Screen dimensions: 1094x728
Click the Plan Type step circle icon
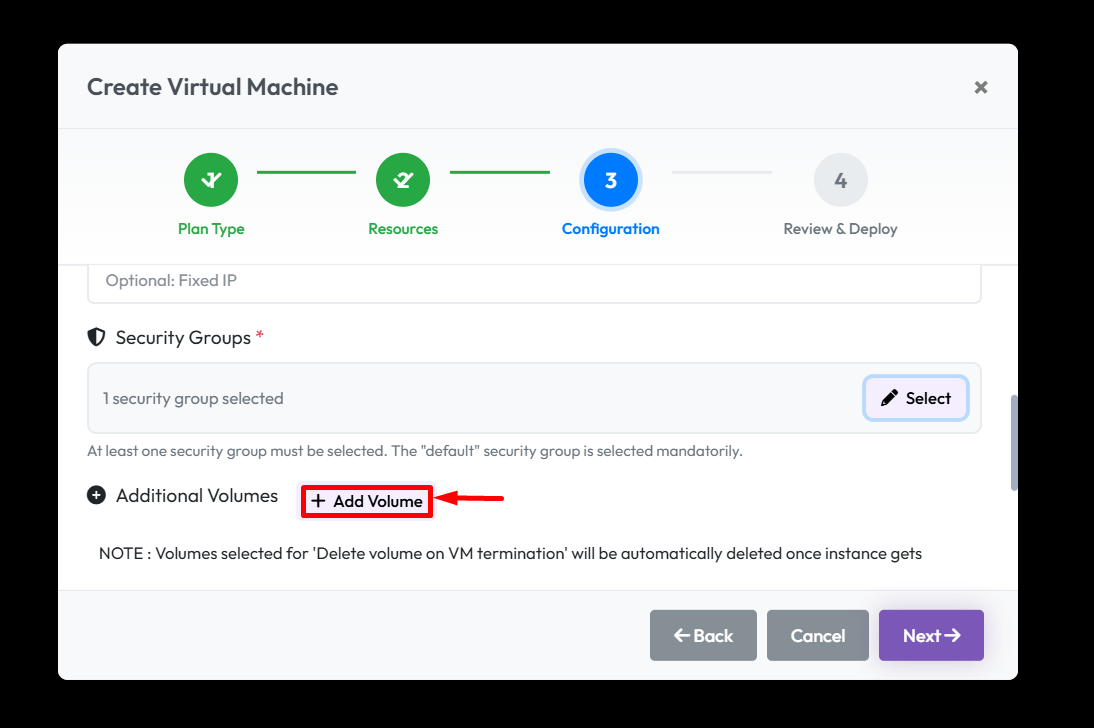tap(211, 180)
